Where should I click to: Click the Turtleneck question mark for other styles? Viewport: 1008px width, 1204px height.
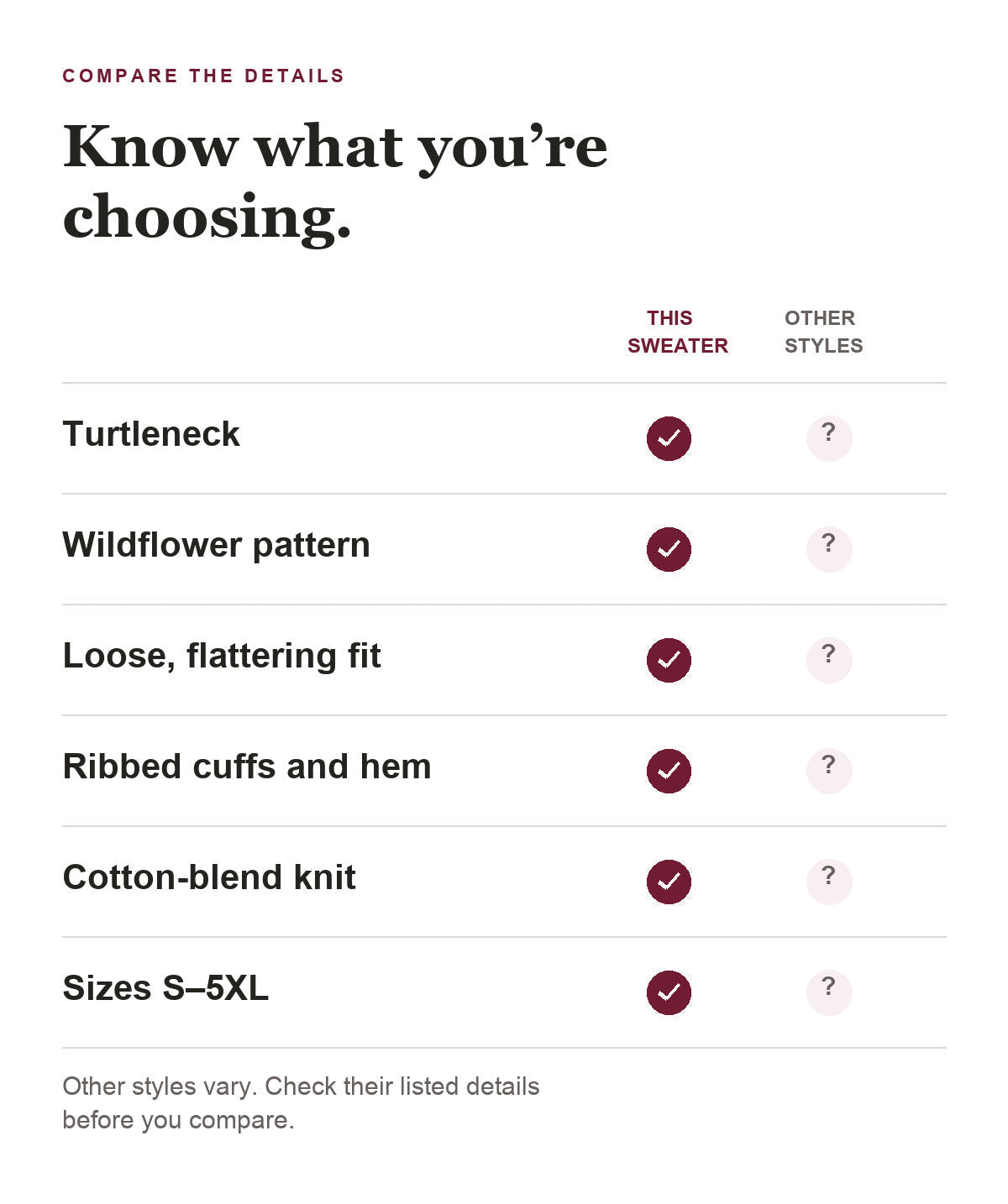point(829,438)
